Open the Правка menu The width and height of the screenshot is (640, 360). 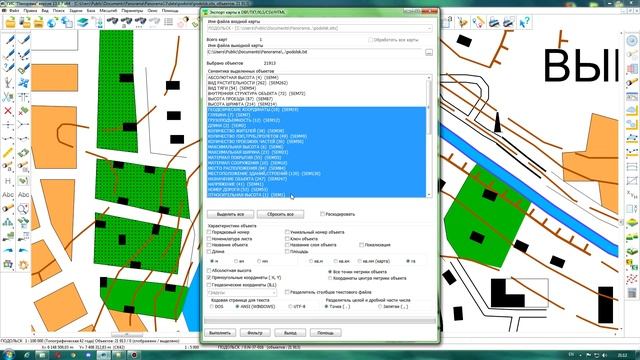[x=30, y=11]
